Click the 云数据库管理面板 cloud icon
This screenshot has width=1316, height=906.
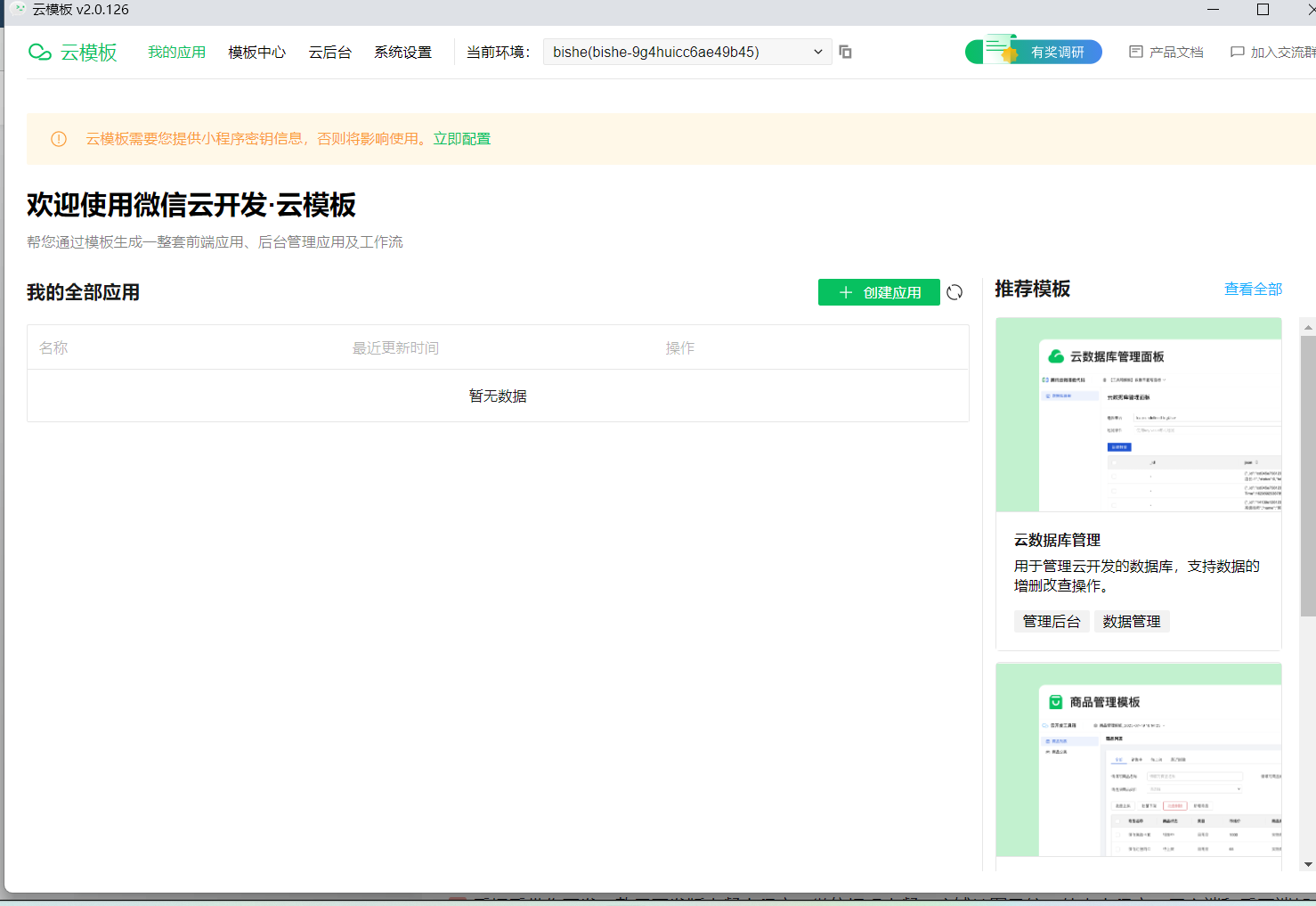(1056, 356)
